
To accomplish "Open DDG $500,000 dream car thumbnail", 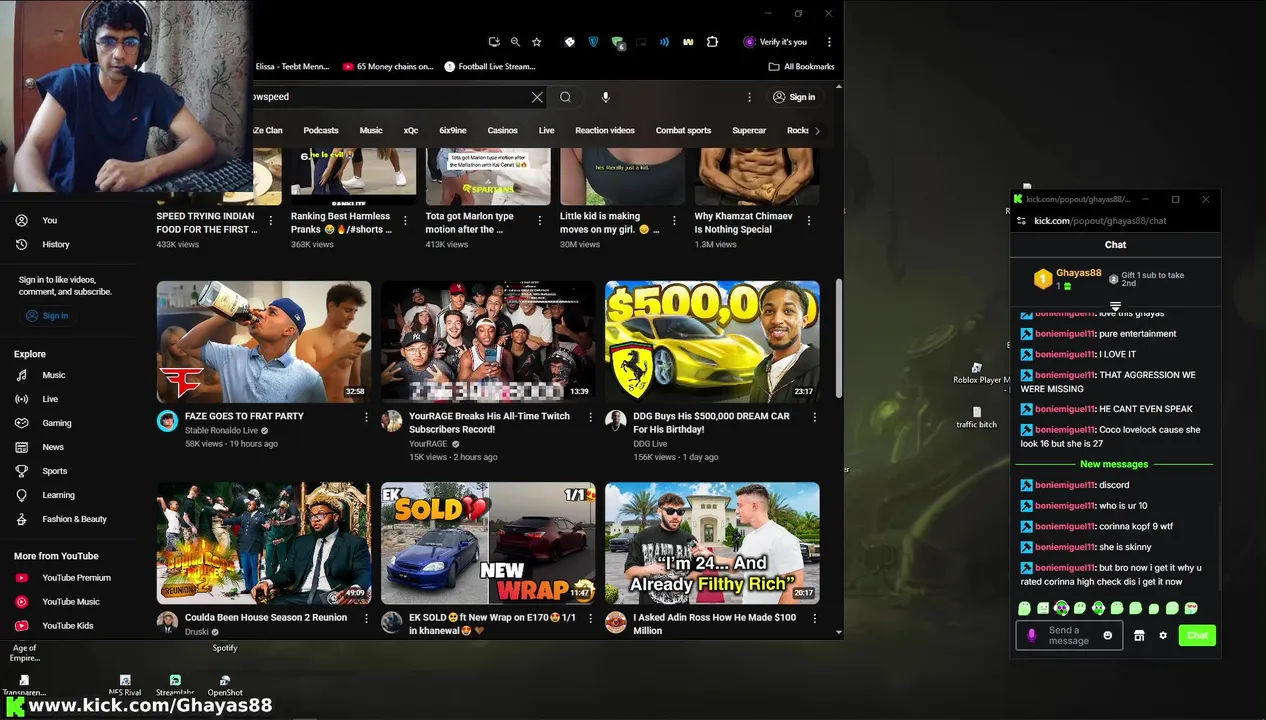I will [712, 341].
